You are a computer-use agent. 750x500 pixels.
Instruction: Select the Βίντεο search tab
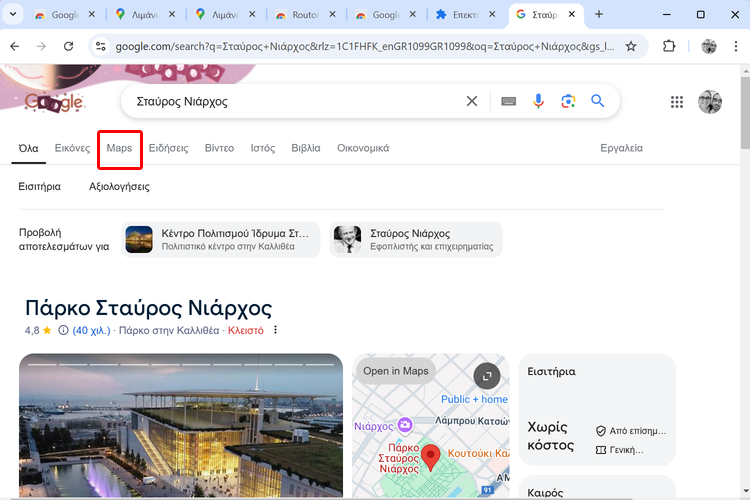click(220, 148)
